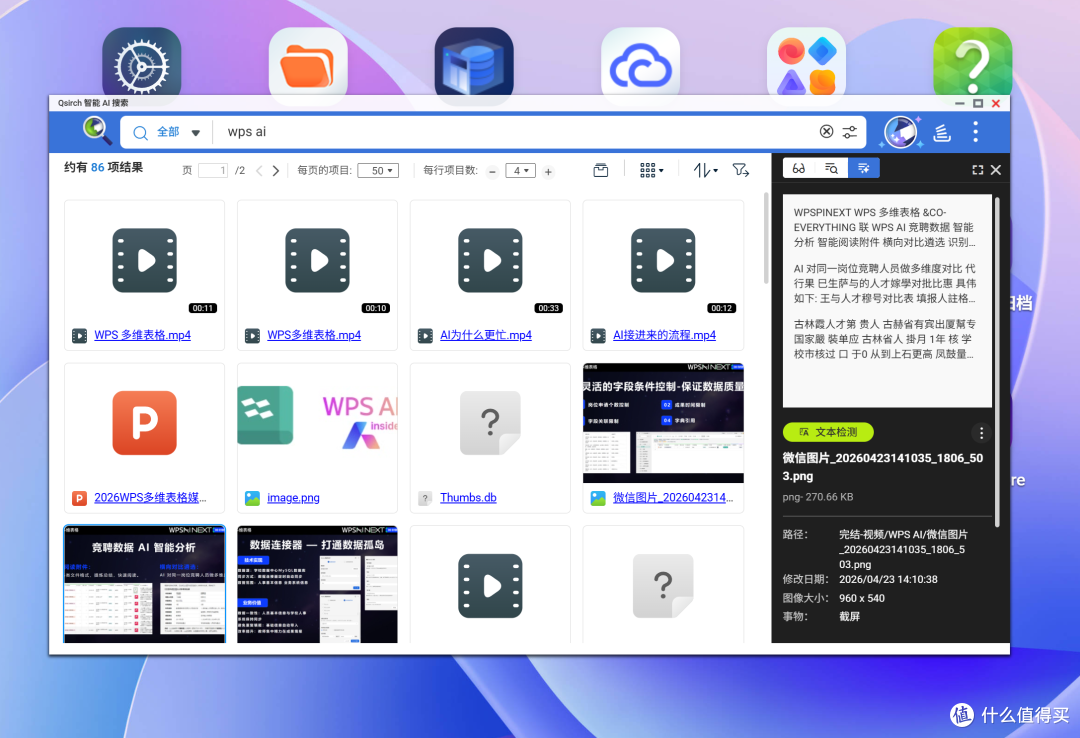Click the png- 270.66 KB file size
The width and height of the screenshot is (1080, 738).
[818, 497]
